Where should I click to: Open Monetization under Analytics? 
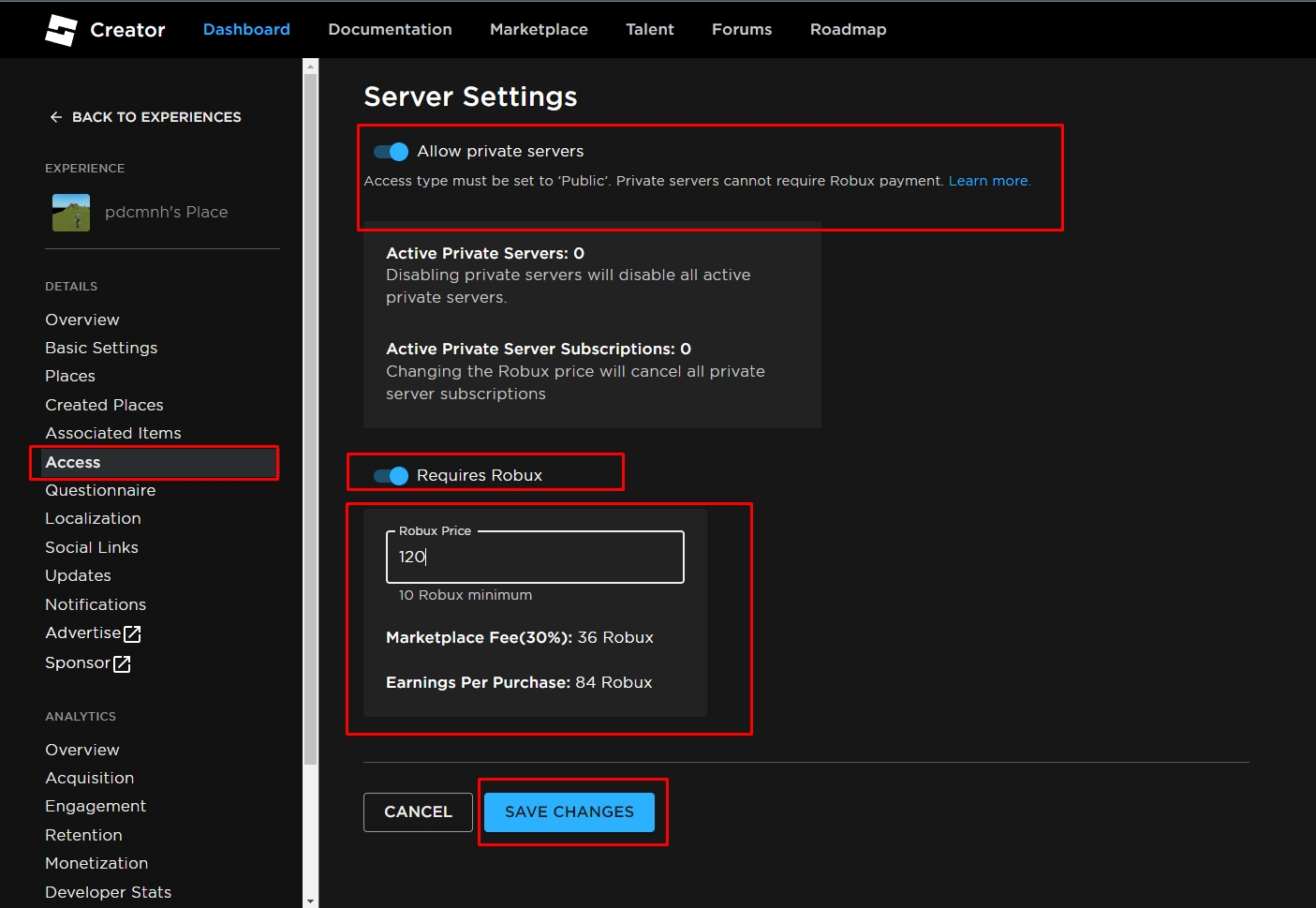click(96, 864)
